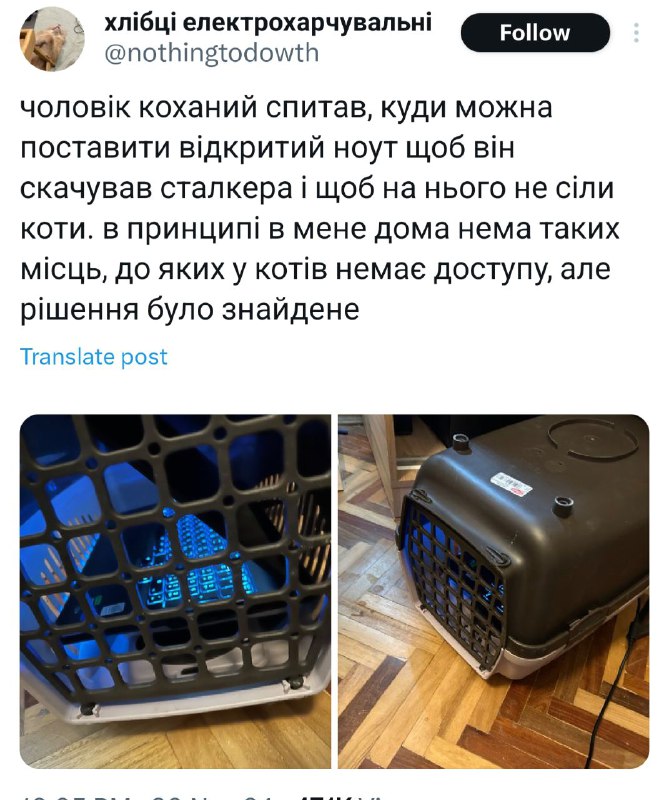This screenshot has width=669, height=800.
Task: Click the last line of text 'рішення було знайдене'
Action: click(190, 309)
